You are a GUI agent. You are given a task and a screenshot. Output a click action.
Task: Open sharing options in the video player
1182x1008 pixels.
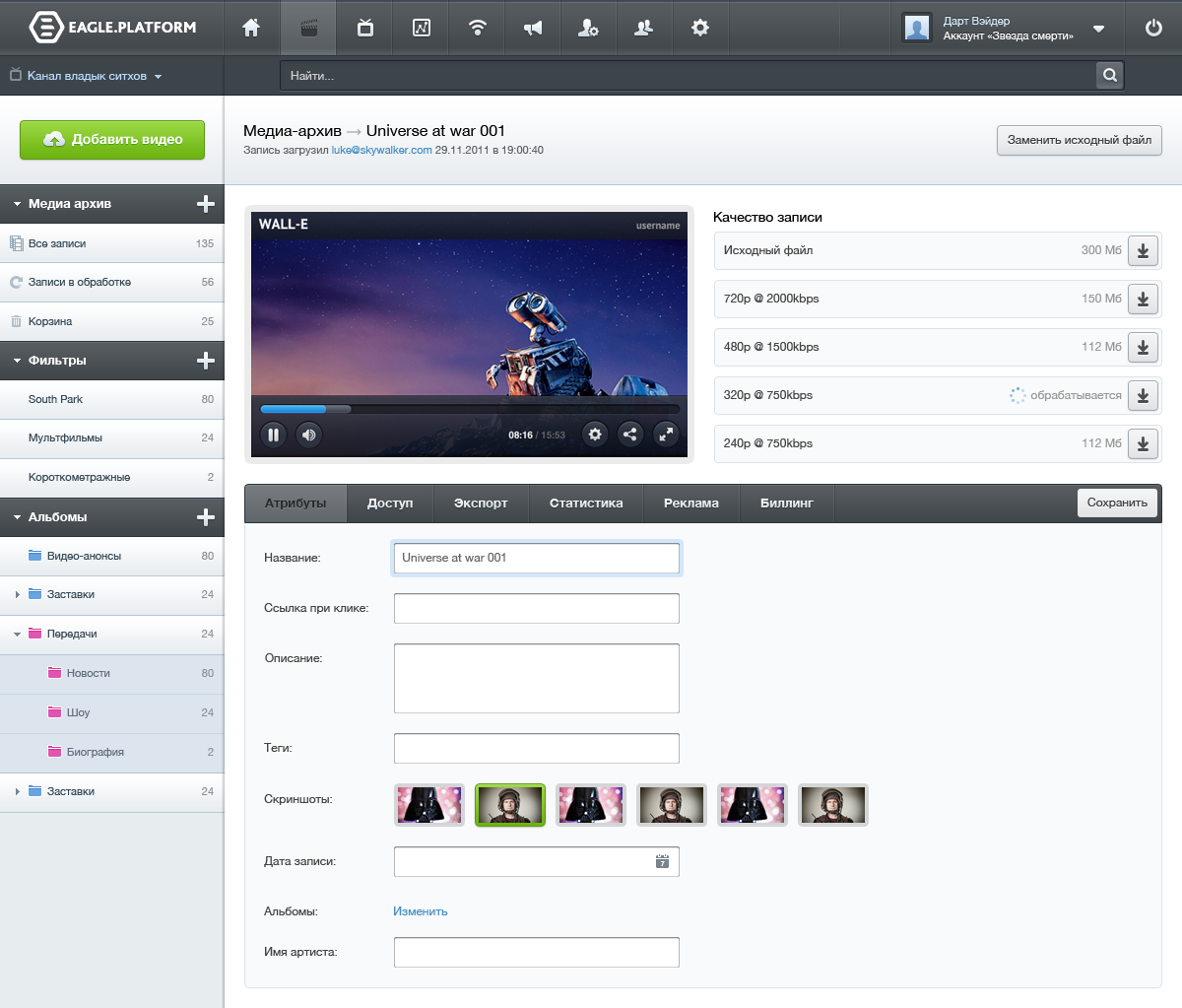pos(630,434)
